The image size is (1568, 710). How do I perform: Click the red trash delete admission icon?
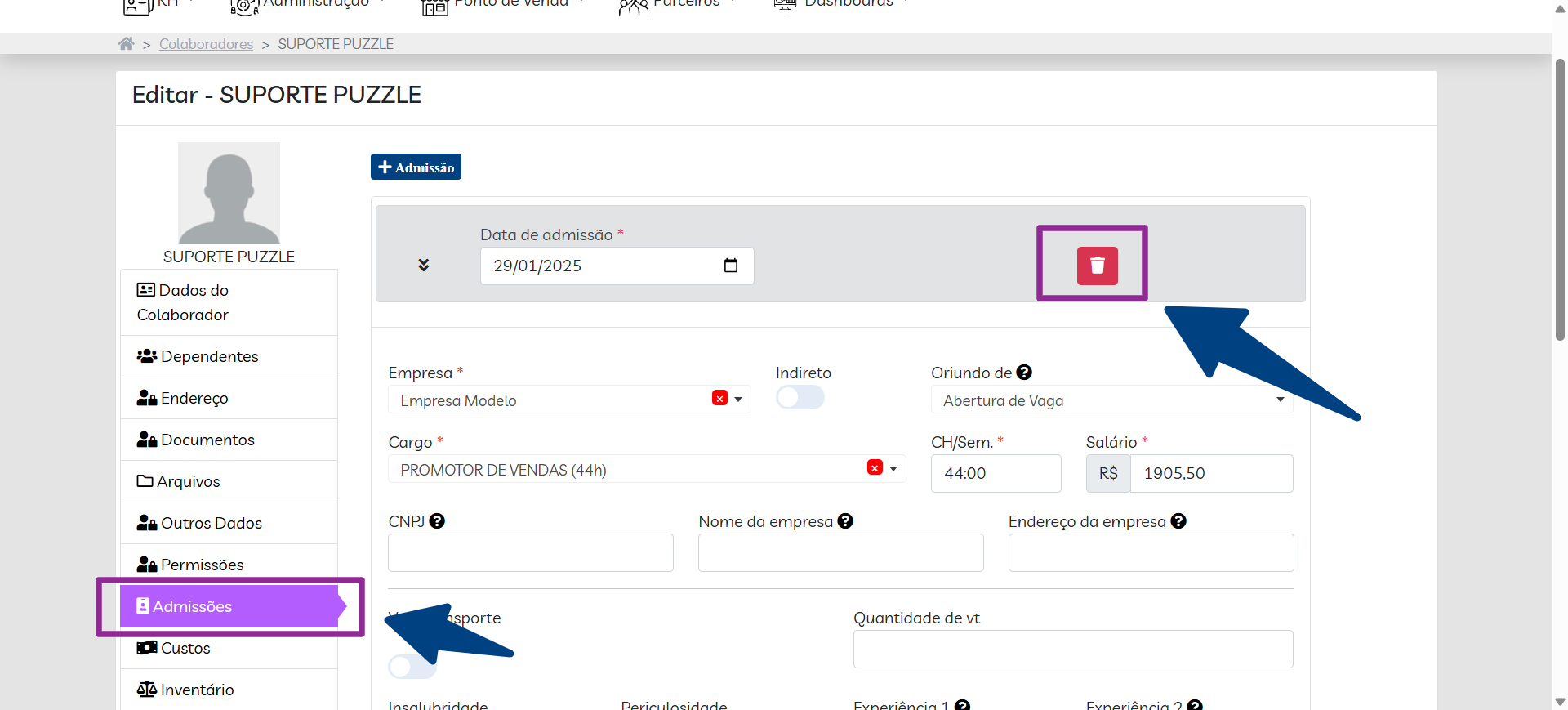click(1097, 266)
